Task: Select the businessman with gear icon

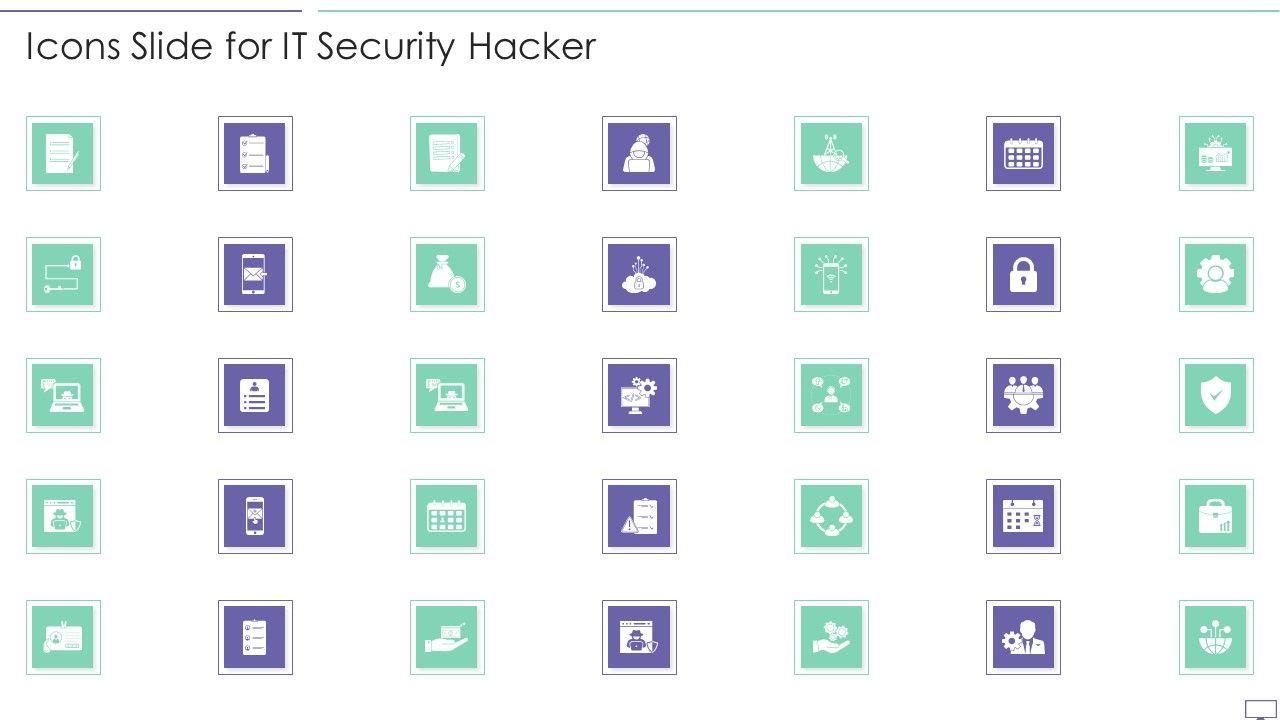Action: pyautogui.click(x=1023, y=637)
